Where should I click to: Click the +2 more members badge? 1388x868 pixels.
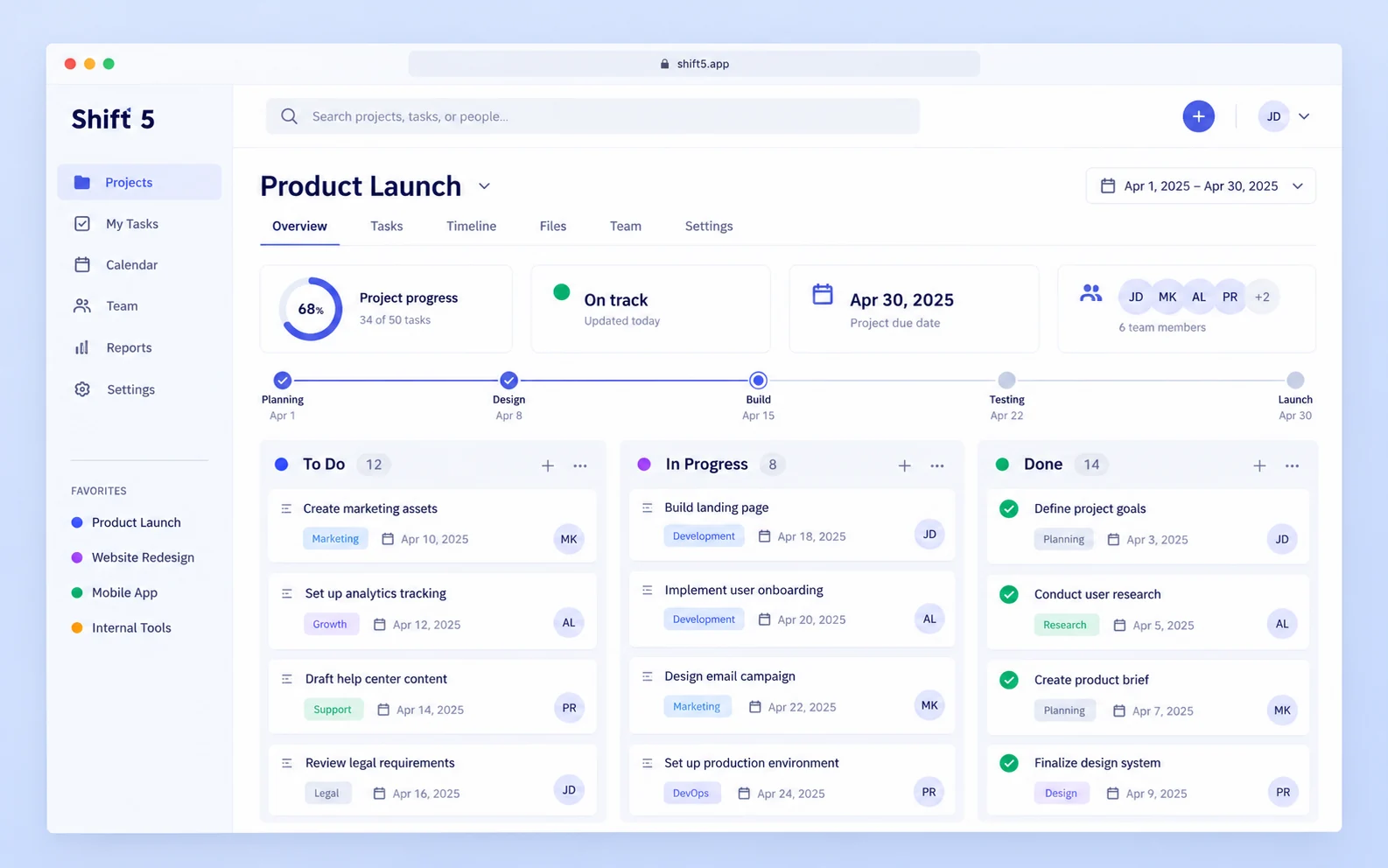pyautogui.click(x=1262, y=297)
